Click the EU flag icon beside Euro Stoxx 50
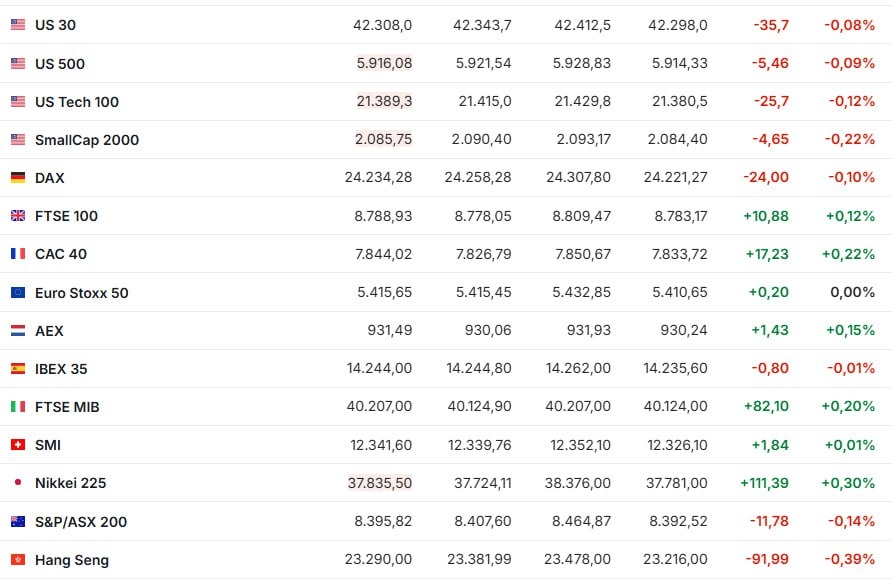This screenshot has height=579, width=892. pyautogui.click(x=18, y=292)
